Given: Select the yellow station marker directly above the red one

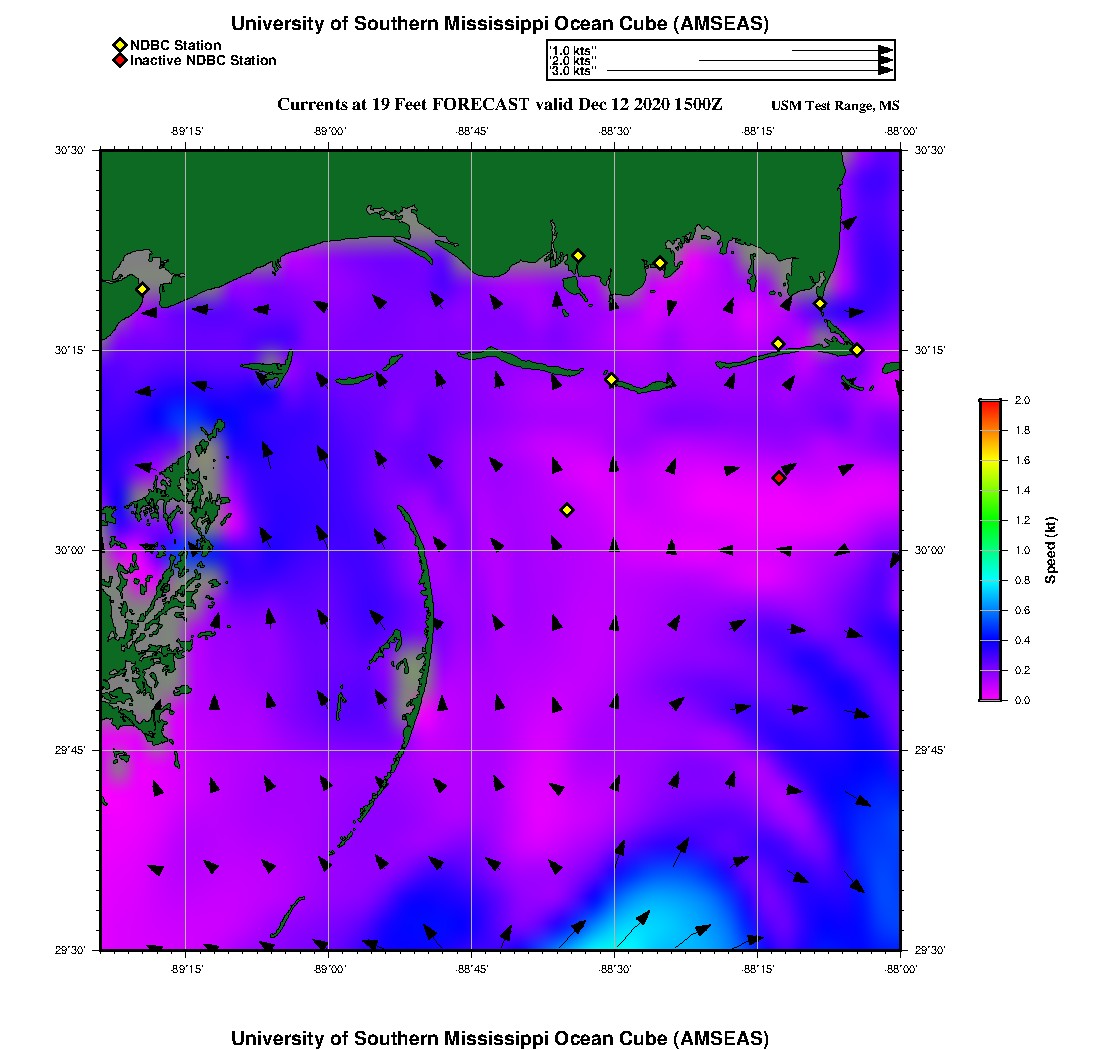Looking at the screenshot, I should (x=778, y=344).
